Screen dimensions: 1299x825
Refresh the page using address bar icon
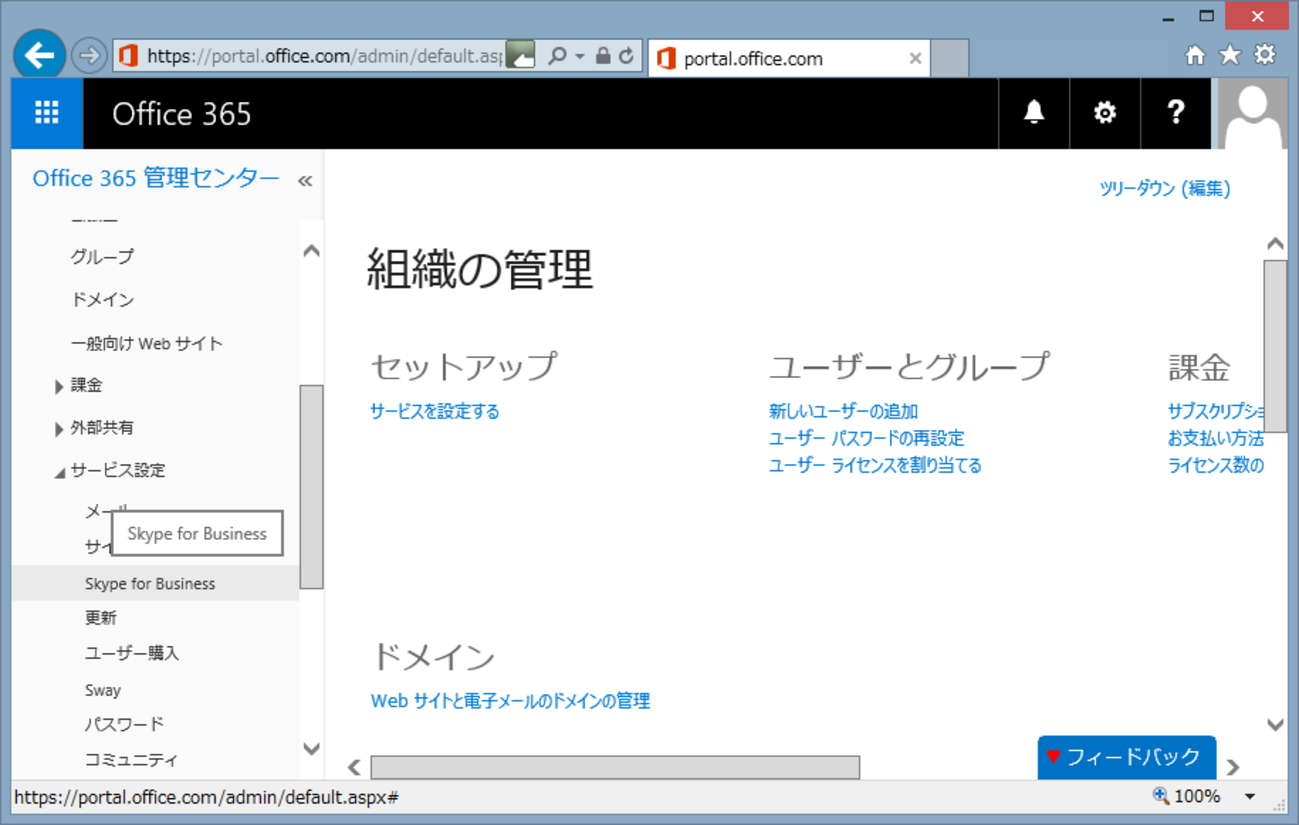coord(627,56)
